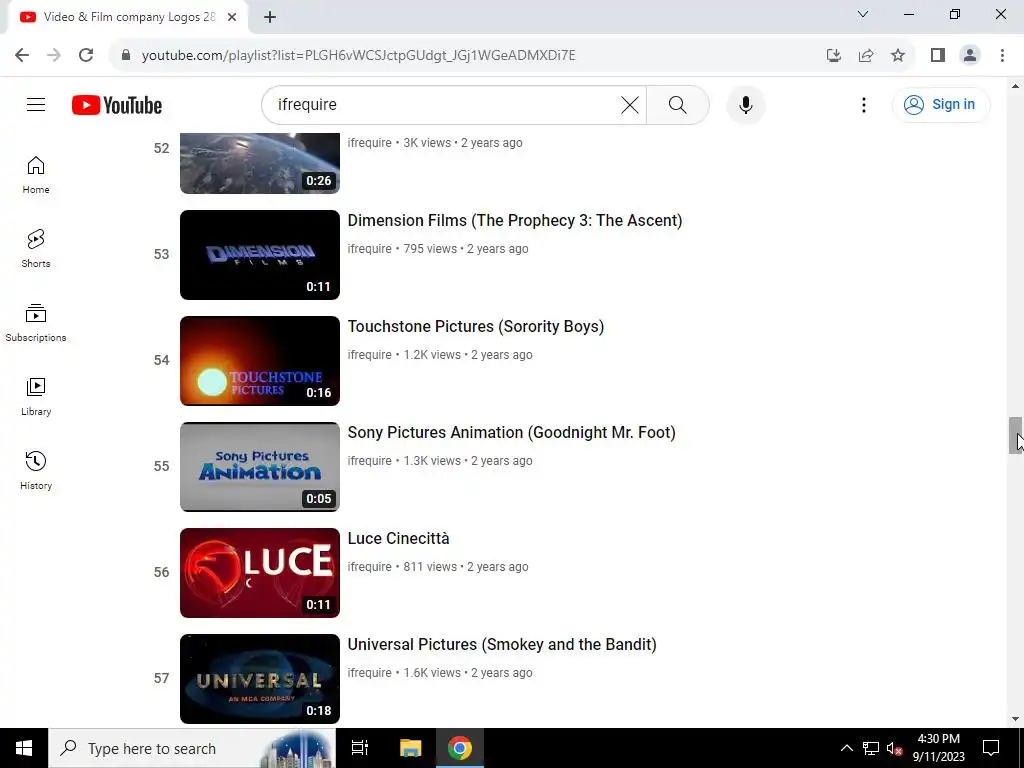
Task: Play Dimension Films thumbnail
Action: click(260, 255)
